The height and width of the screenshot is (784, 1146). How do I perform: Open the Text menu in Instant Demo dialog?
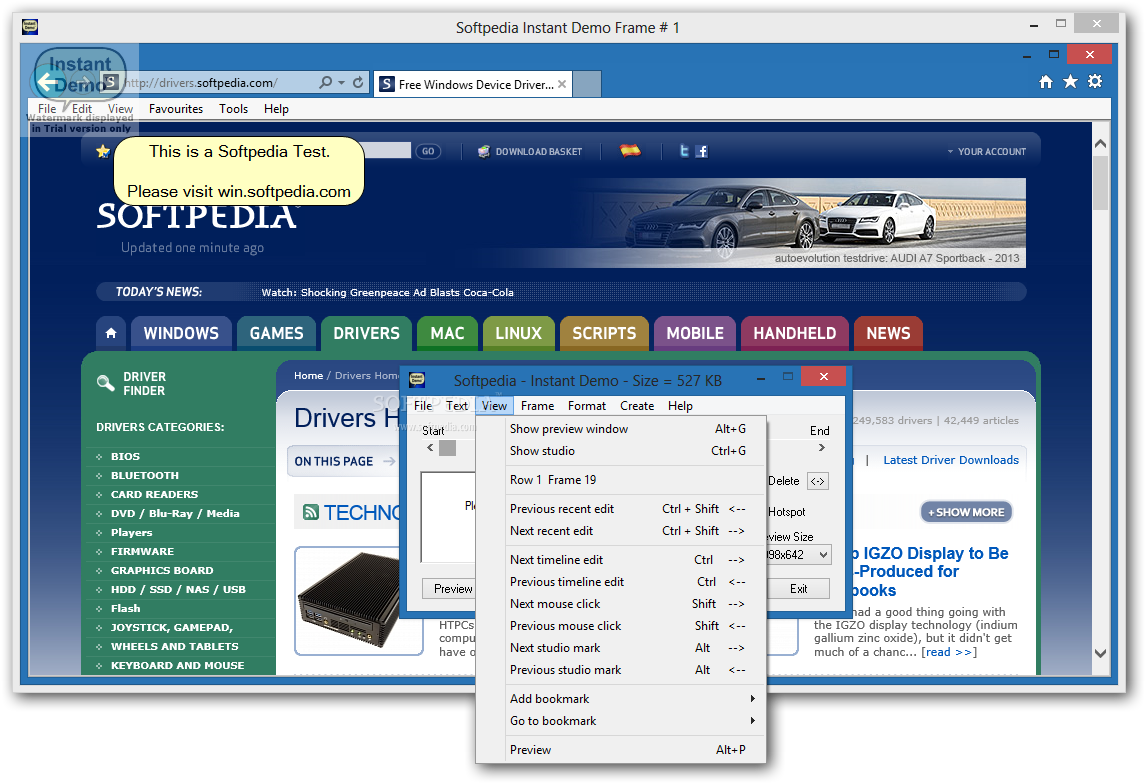[457, 406]
